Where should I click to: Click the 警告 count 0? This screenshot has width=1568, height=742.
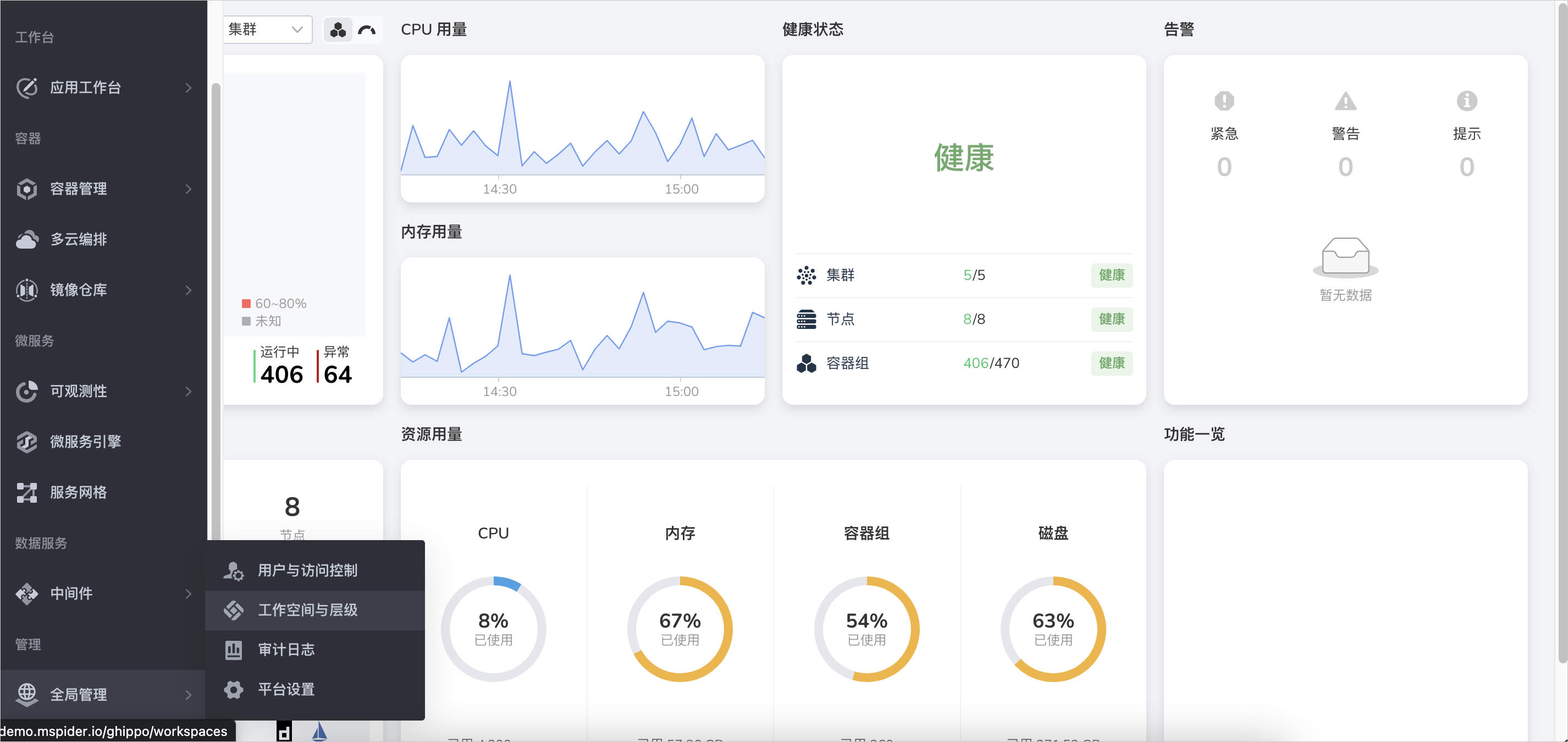(x=1345, y=167)
